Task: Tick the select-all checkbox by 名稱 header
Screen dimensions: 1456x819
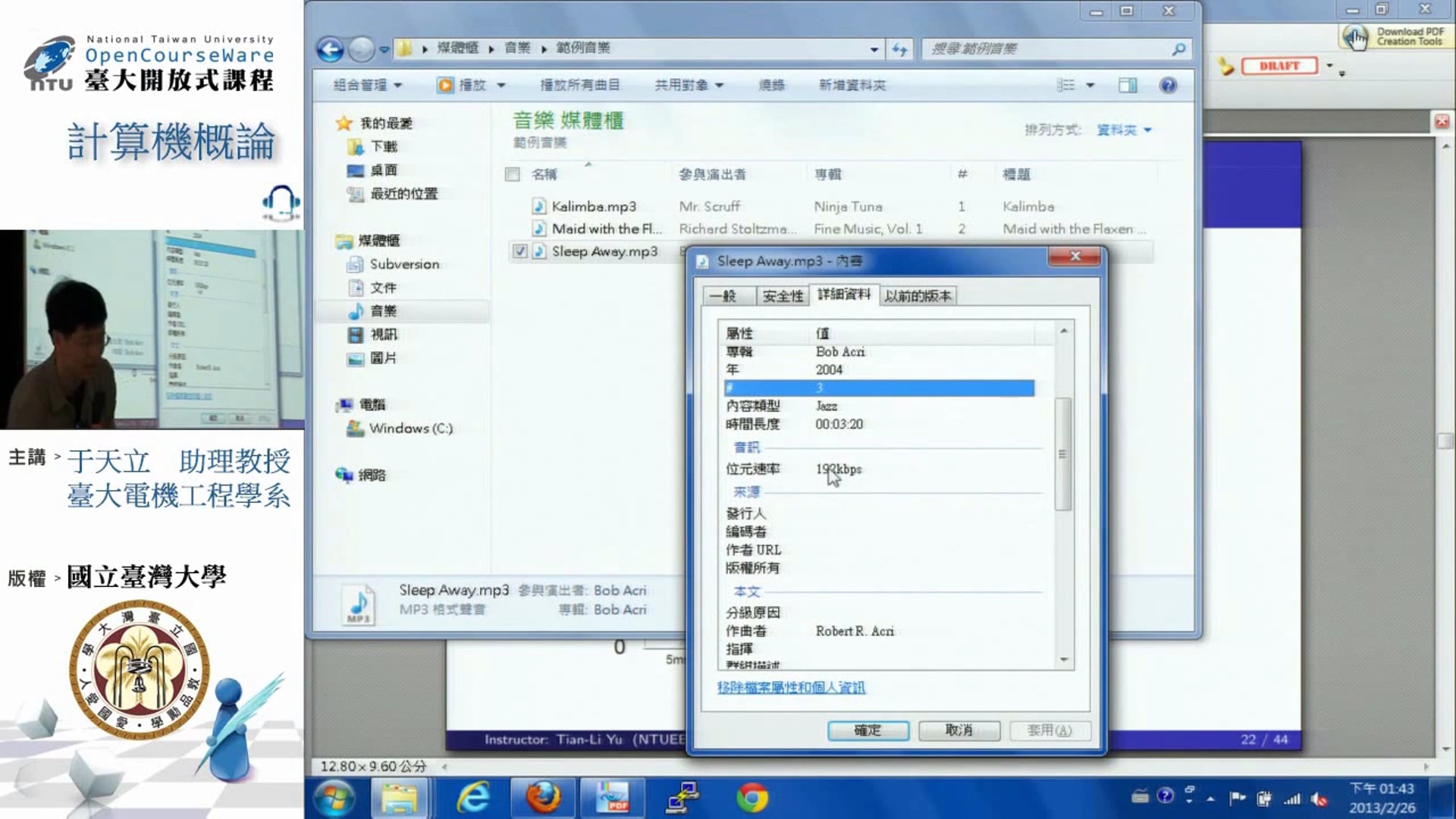Action: pyautogui.click(x=513, y=174)
